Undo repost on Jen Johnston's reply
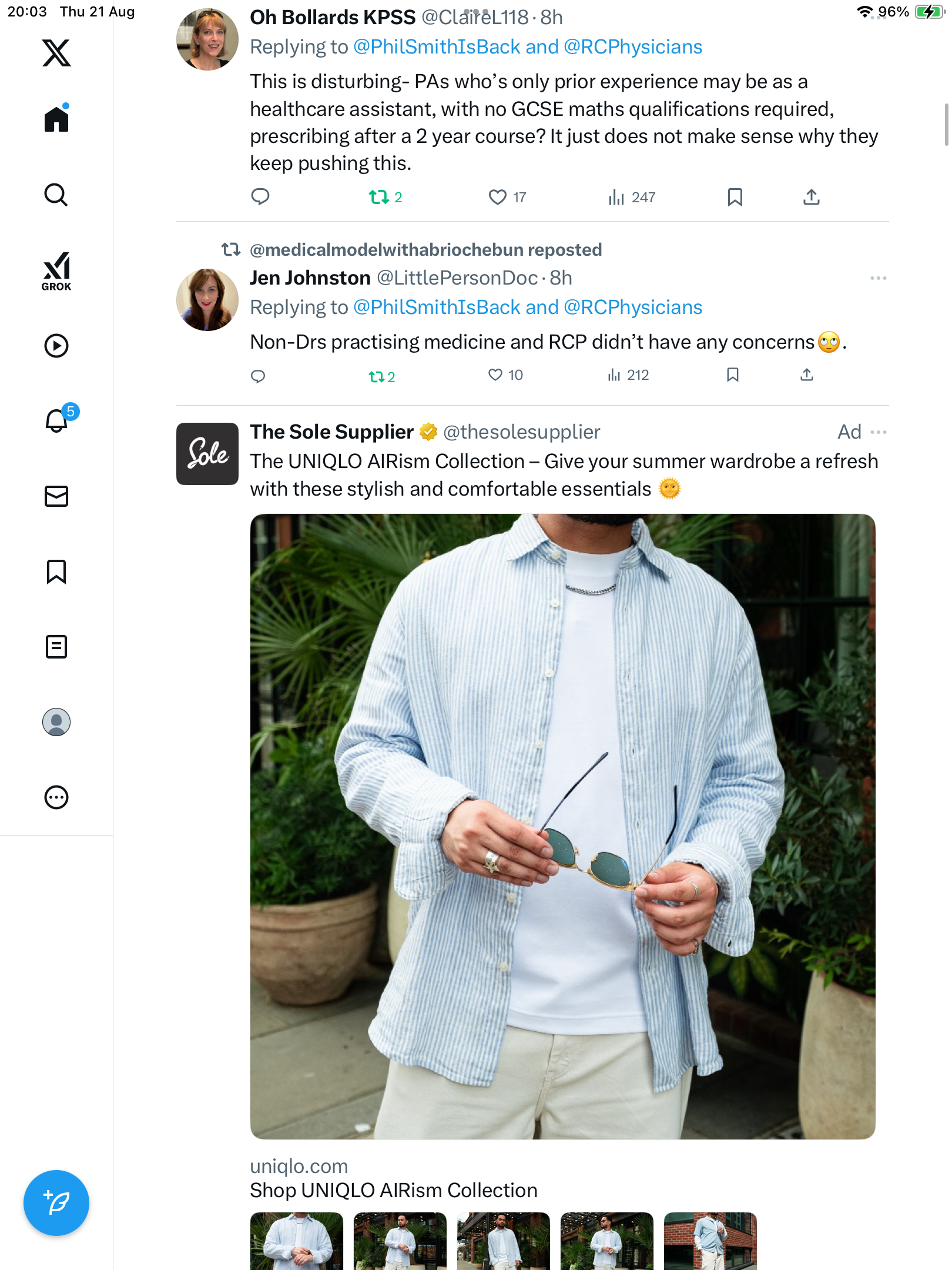Image resolution: width=952 pixels, height=1270 pixels. (376, 376)
